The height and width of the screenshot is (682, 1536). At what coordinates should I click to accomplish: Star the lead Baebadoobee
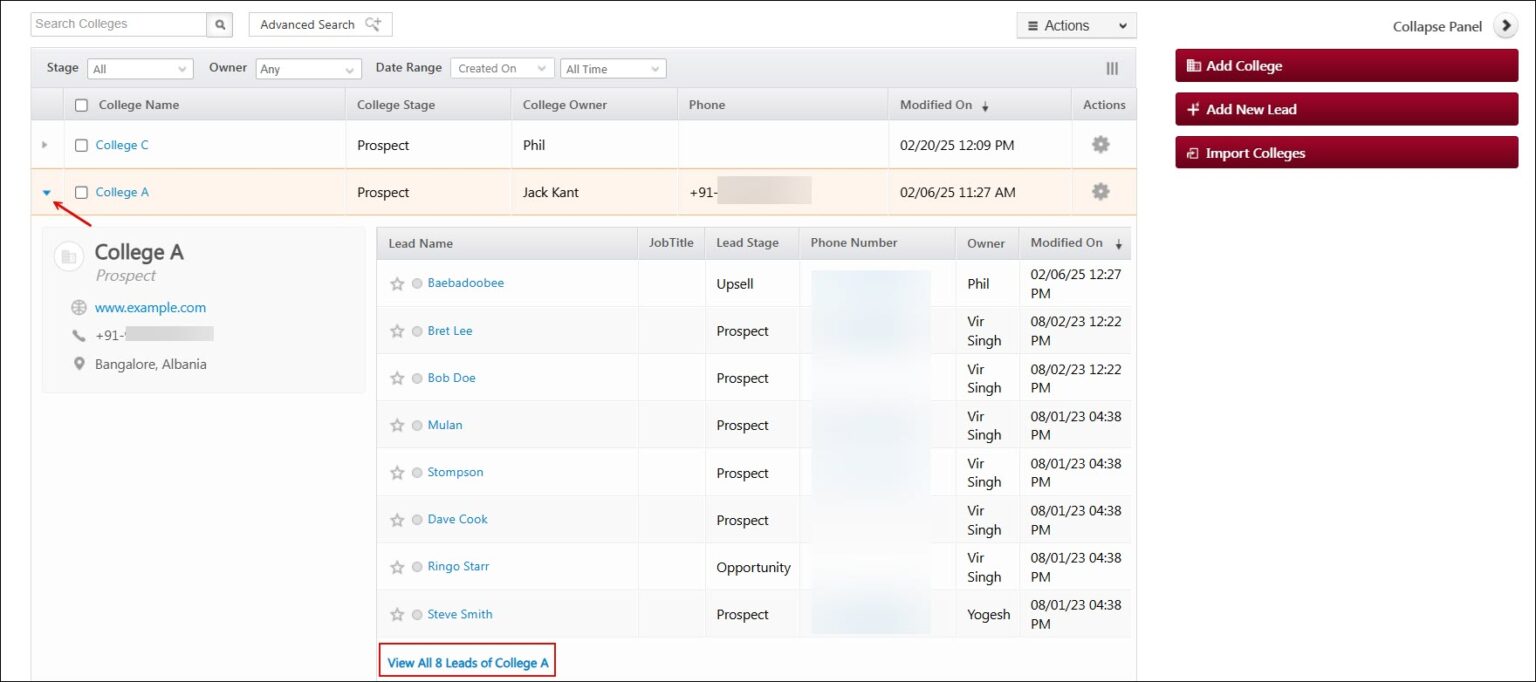pos(397,283)
